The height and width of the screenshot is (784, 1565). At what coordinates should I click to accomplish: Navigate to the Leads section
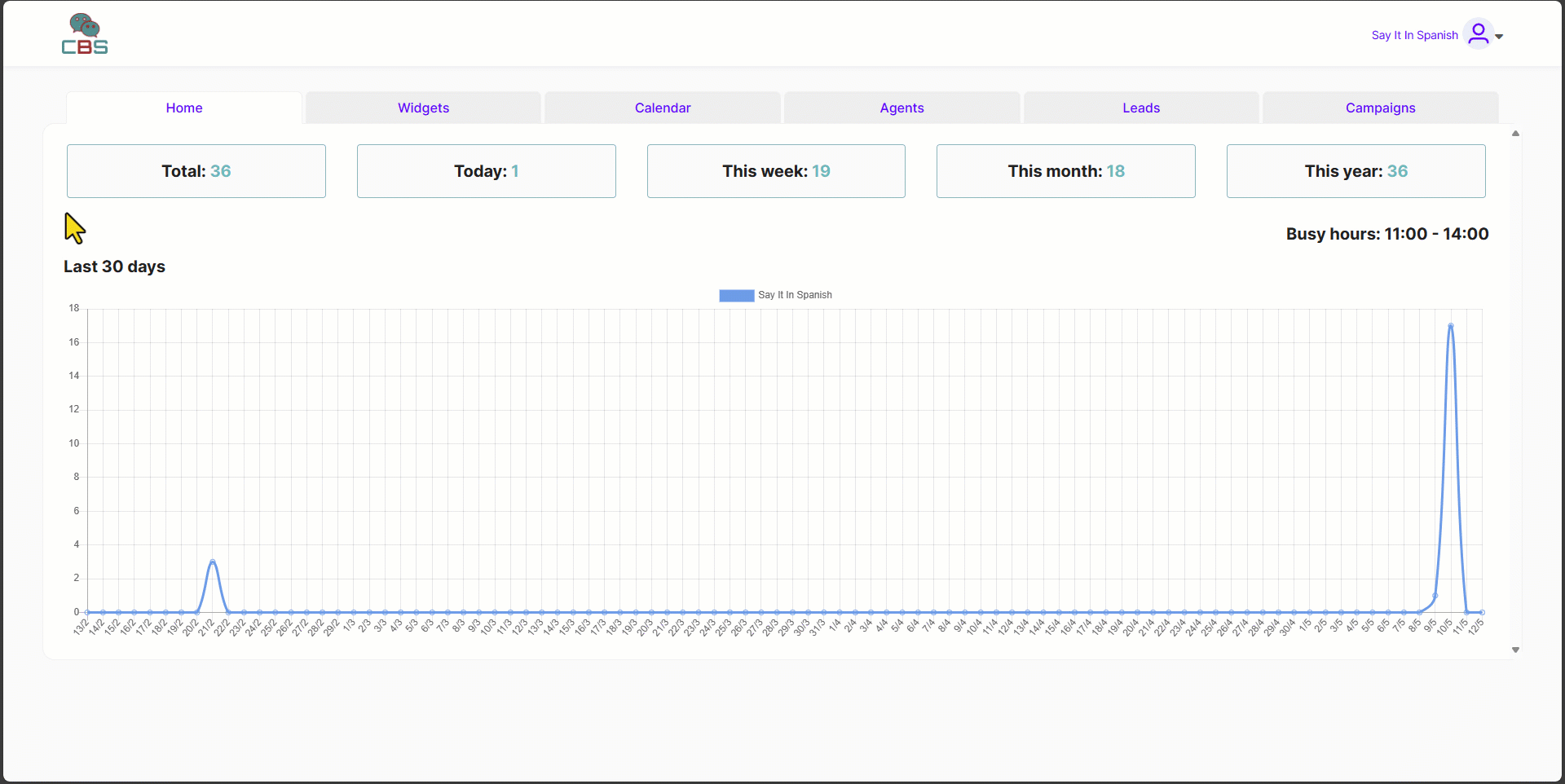(1140, 107)
